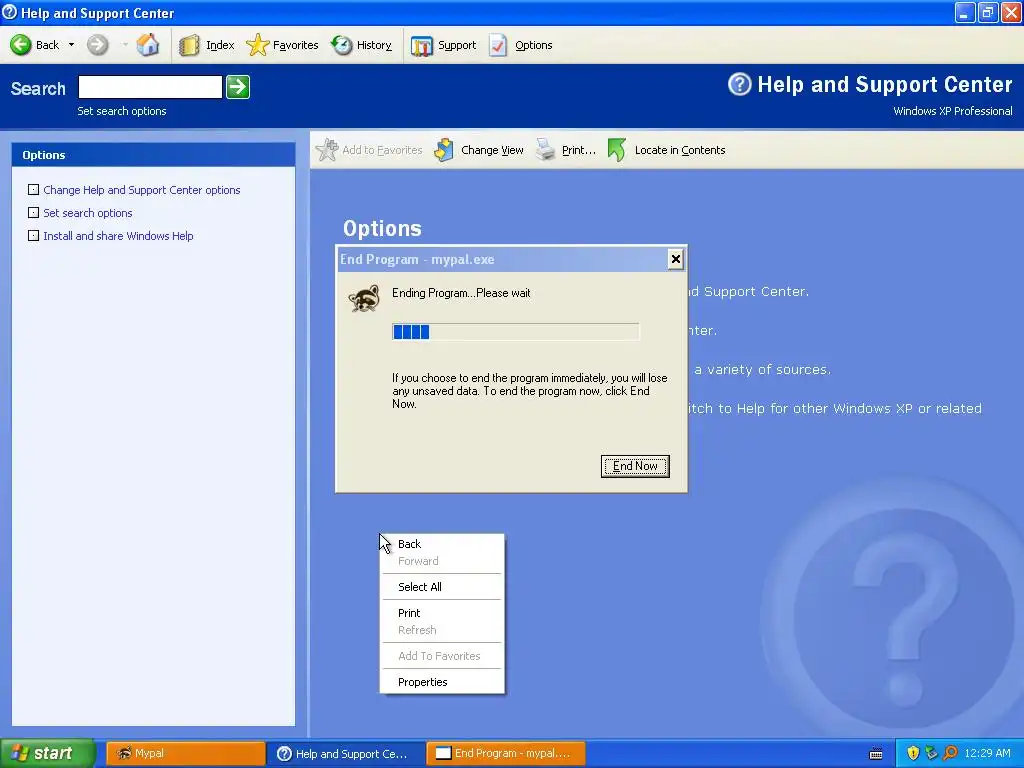The width and height of the screenshot is (1024, 768).
Task: Click the Forward arrow icon in toolbar
Action: (98, 44)
